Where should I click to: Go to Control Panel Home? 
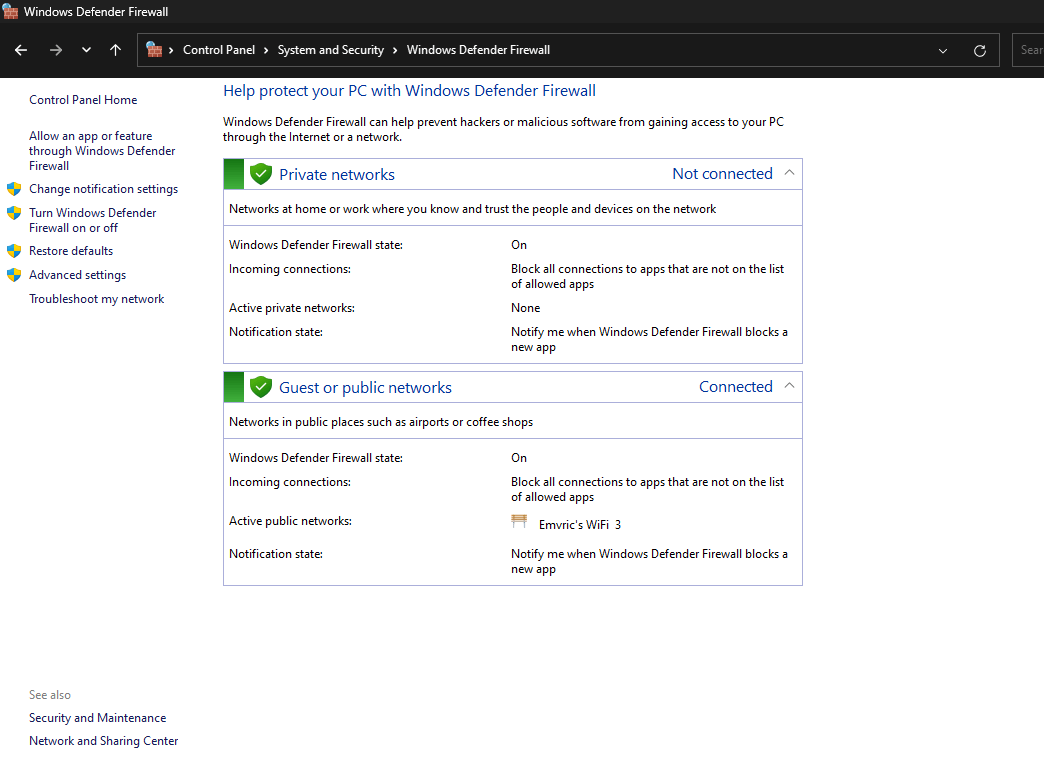point(83,99)
